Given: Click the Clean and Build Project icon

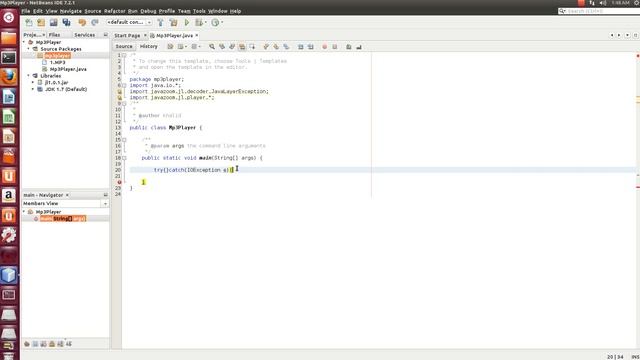Looking at the screenshot, I should 173,22.
